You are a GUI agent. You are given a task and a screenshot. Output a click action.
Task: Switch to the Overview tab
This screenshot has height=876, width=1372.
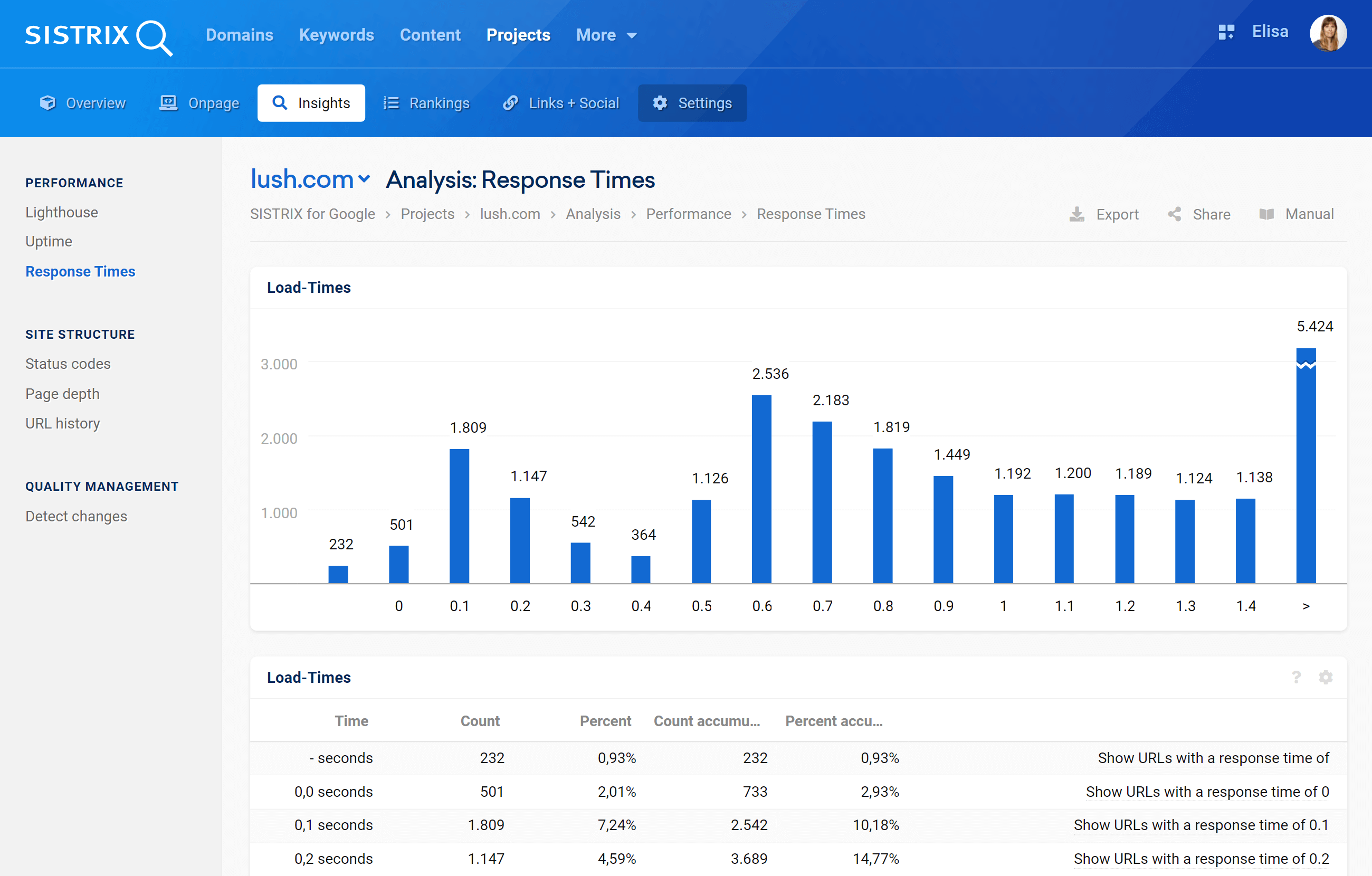[x=83, y=103]
